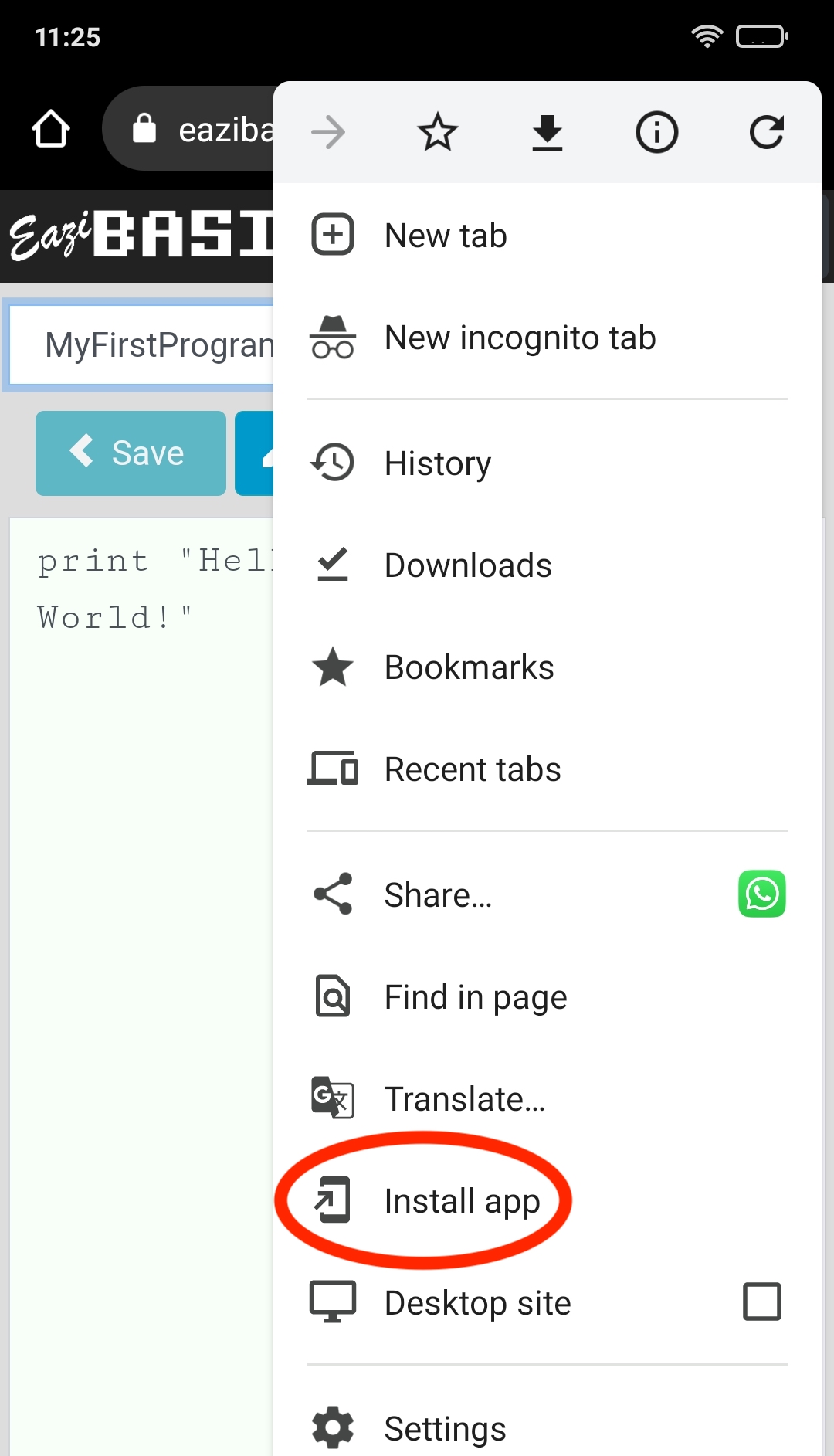Open a New incognito tab

(x=520, y=338)
